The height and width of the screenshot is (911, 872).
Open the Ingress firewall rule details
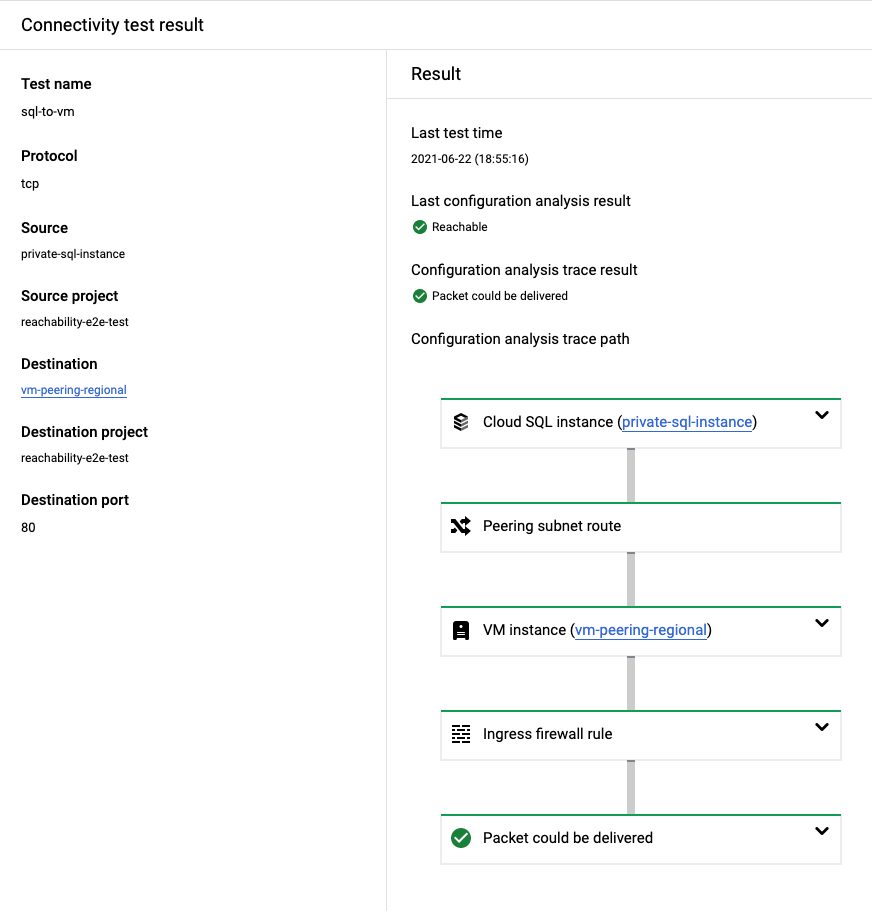coord(822,727)
